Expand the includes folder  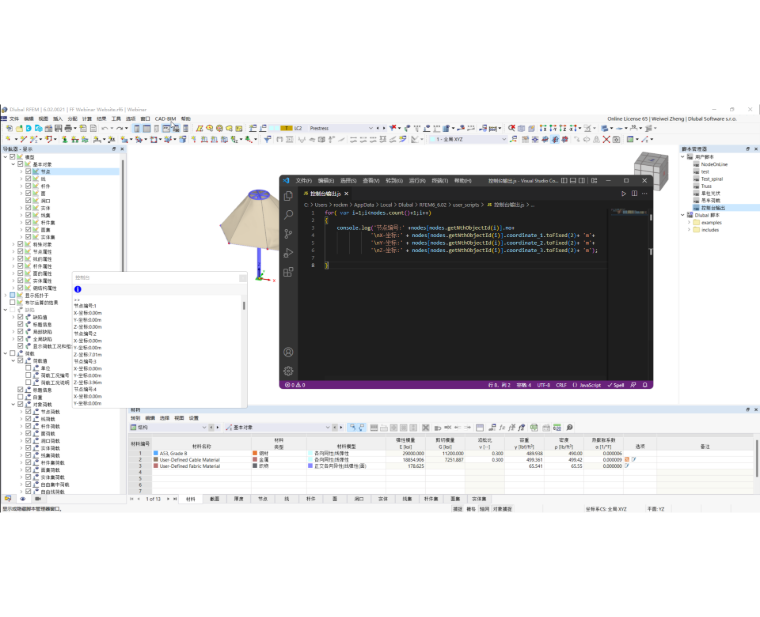[x=689, y=230]
